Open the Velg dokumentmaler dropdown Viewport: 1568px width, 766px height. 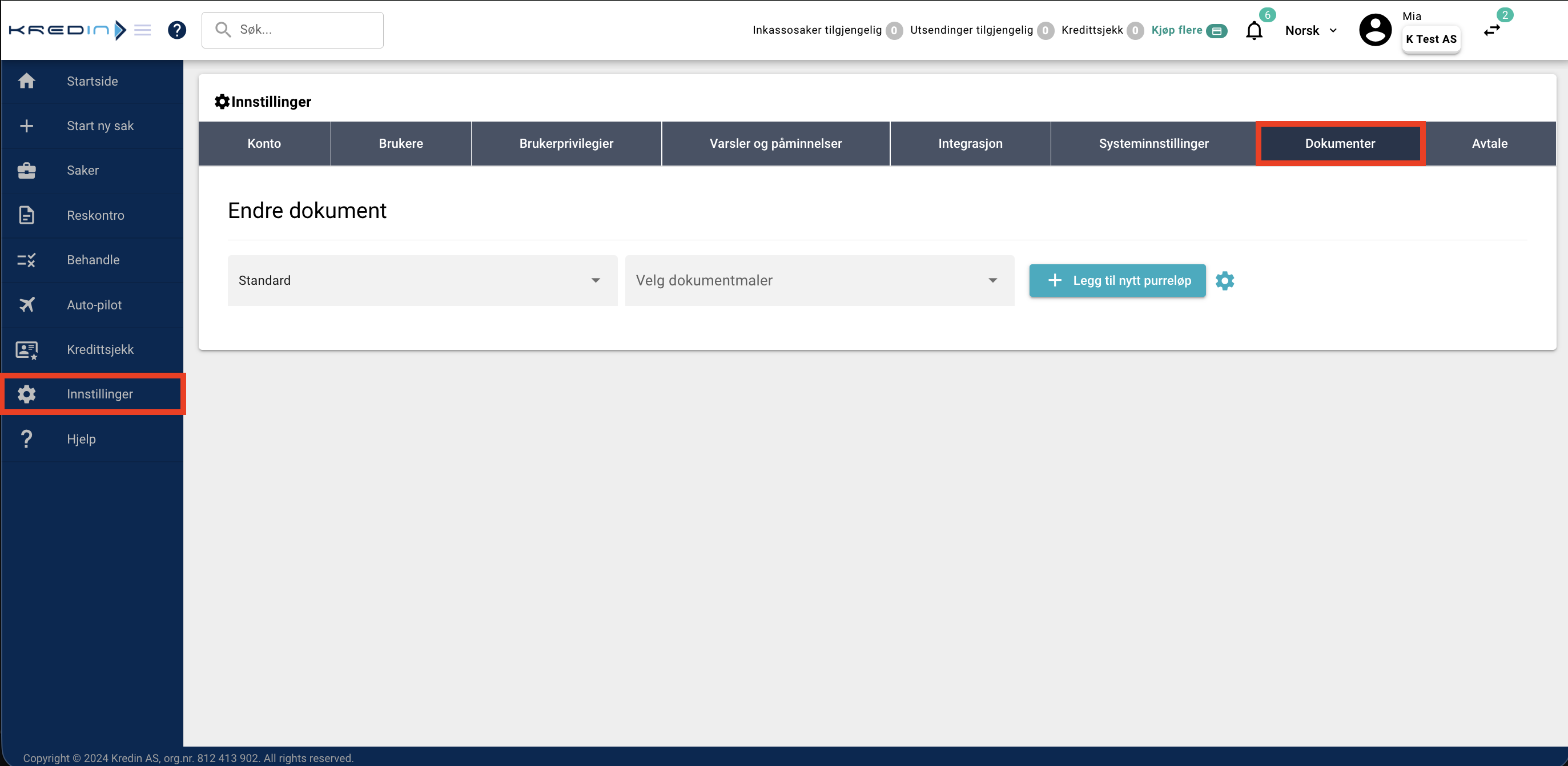click(819, 280)
